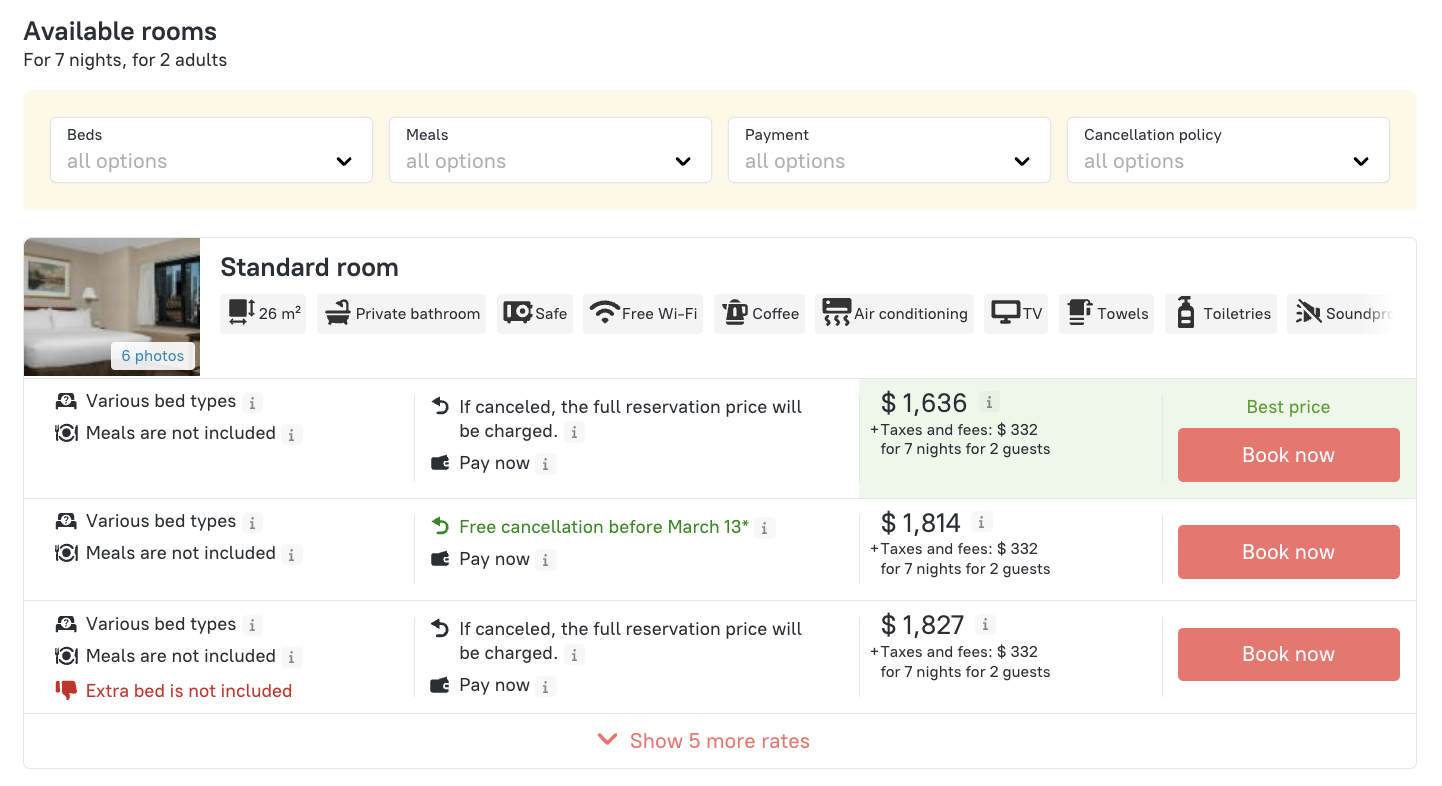1442x786 pixels.
Task: Book the $1,636 best price rate
Action: pos(1288,455)
